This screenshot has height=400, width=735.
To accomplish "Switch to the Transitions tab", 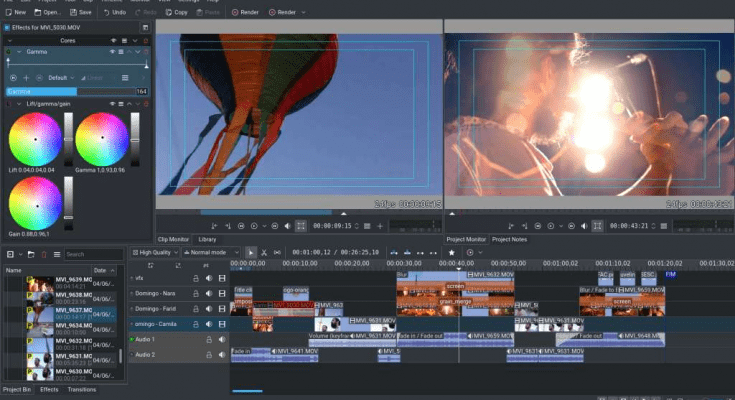I will point(82,390).
